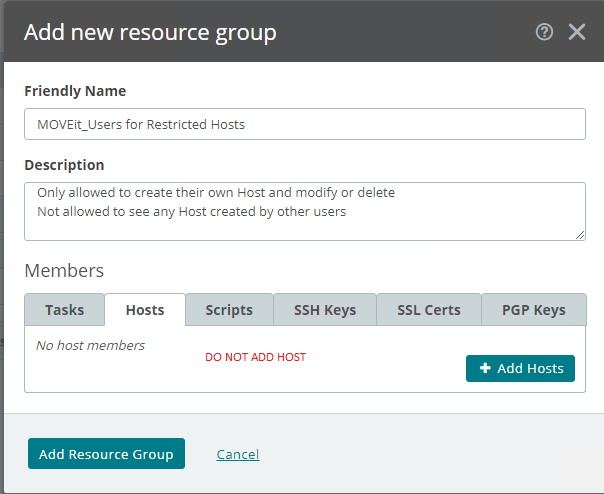Click the 'No host members' text
Viewport: 604px width, 494px height.
coord(91,345)
